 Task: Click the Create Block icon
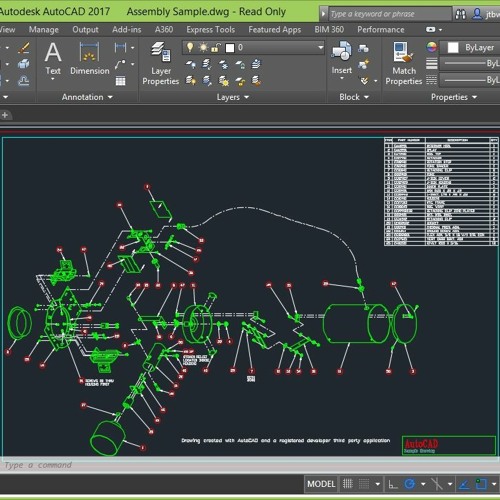[363, 48]
